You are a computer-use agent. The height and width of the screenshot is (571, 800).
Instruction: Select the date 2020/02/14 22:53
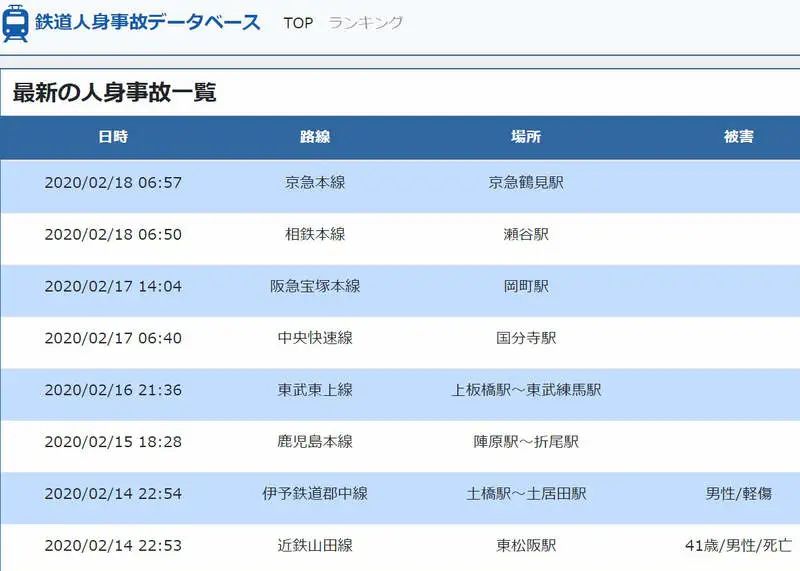113,546
